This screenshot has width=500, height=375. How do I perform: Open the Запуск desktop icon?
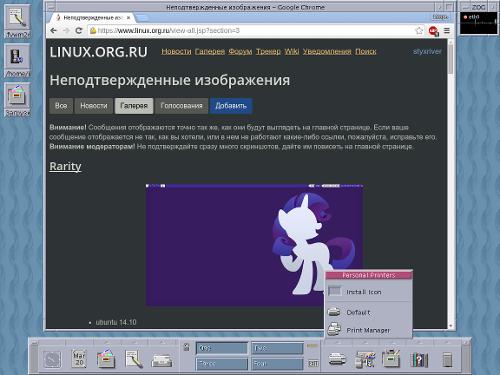point(17,100)
